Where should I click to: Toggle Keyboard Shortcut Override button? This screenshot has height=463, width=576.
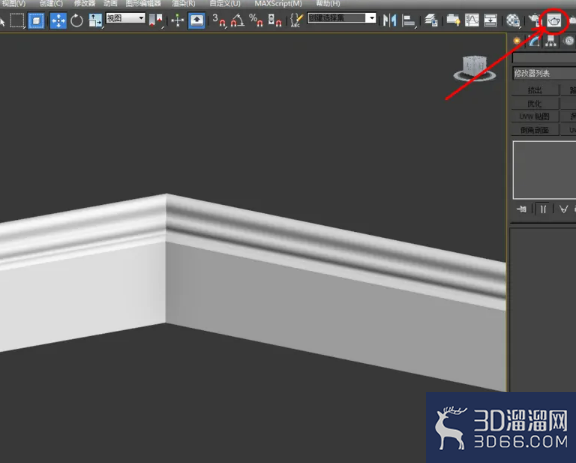[x=197, y=20]
